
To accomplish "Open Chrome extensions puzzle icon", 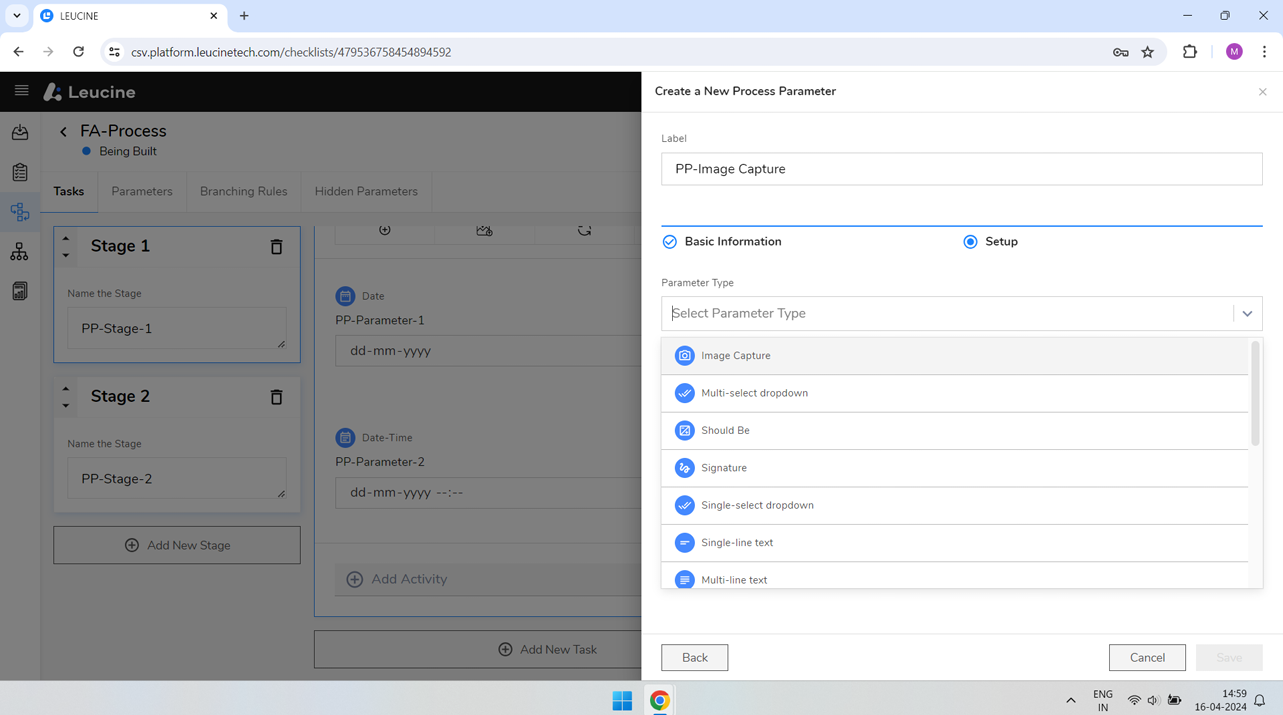I will 1189,52.
